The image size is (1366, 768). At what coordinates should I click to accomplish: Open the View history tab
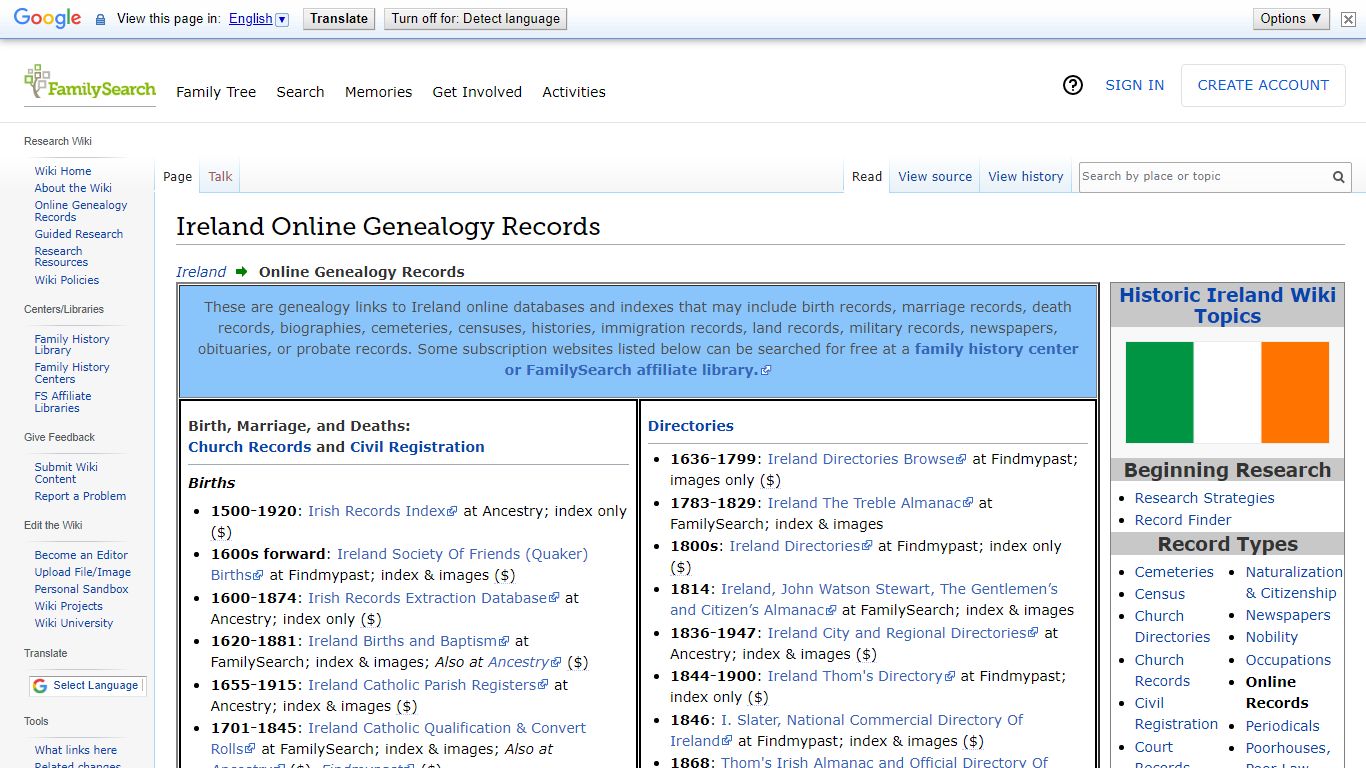tap(1026, 177)
